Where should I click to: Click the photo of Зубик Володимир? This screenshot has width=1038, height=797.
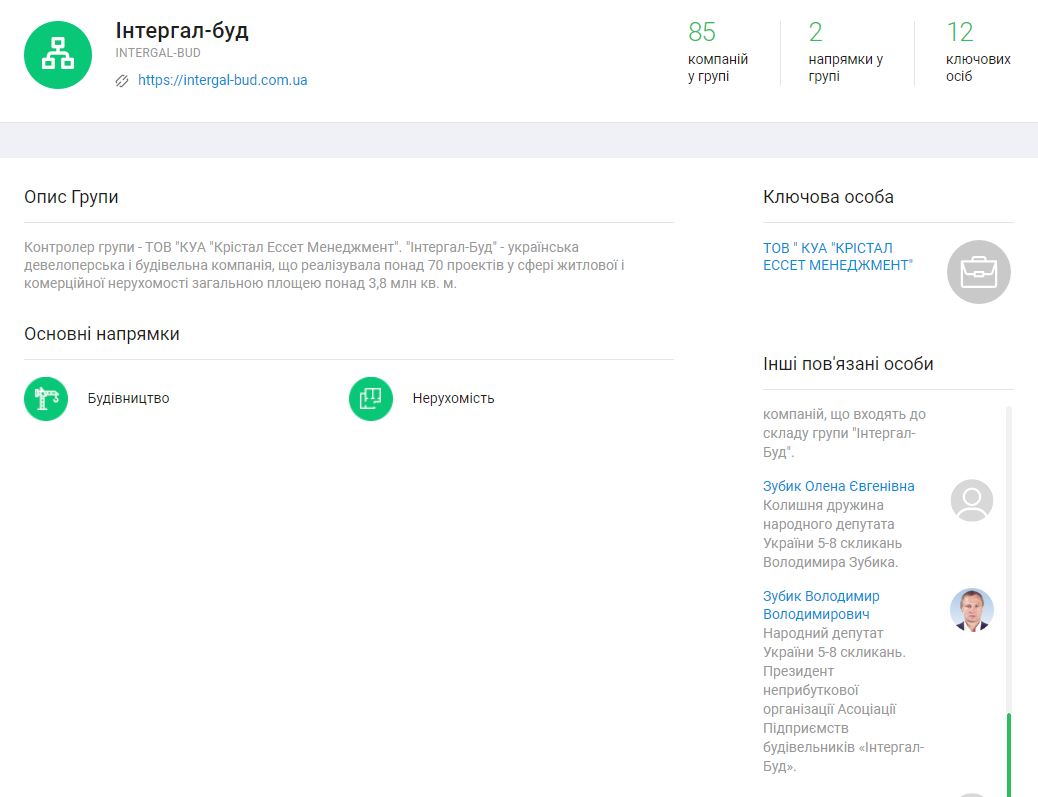(x=971, y=609)
